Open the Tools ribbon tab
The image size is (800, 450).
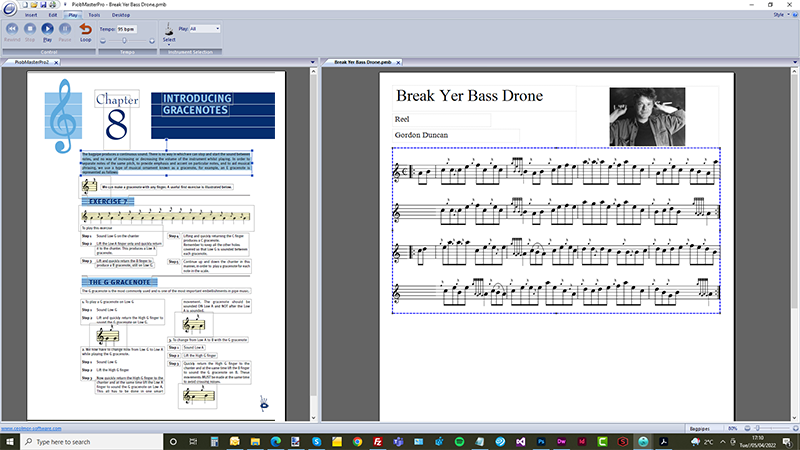(x=94, y=15)
